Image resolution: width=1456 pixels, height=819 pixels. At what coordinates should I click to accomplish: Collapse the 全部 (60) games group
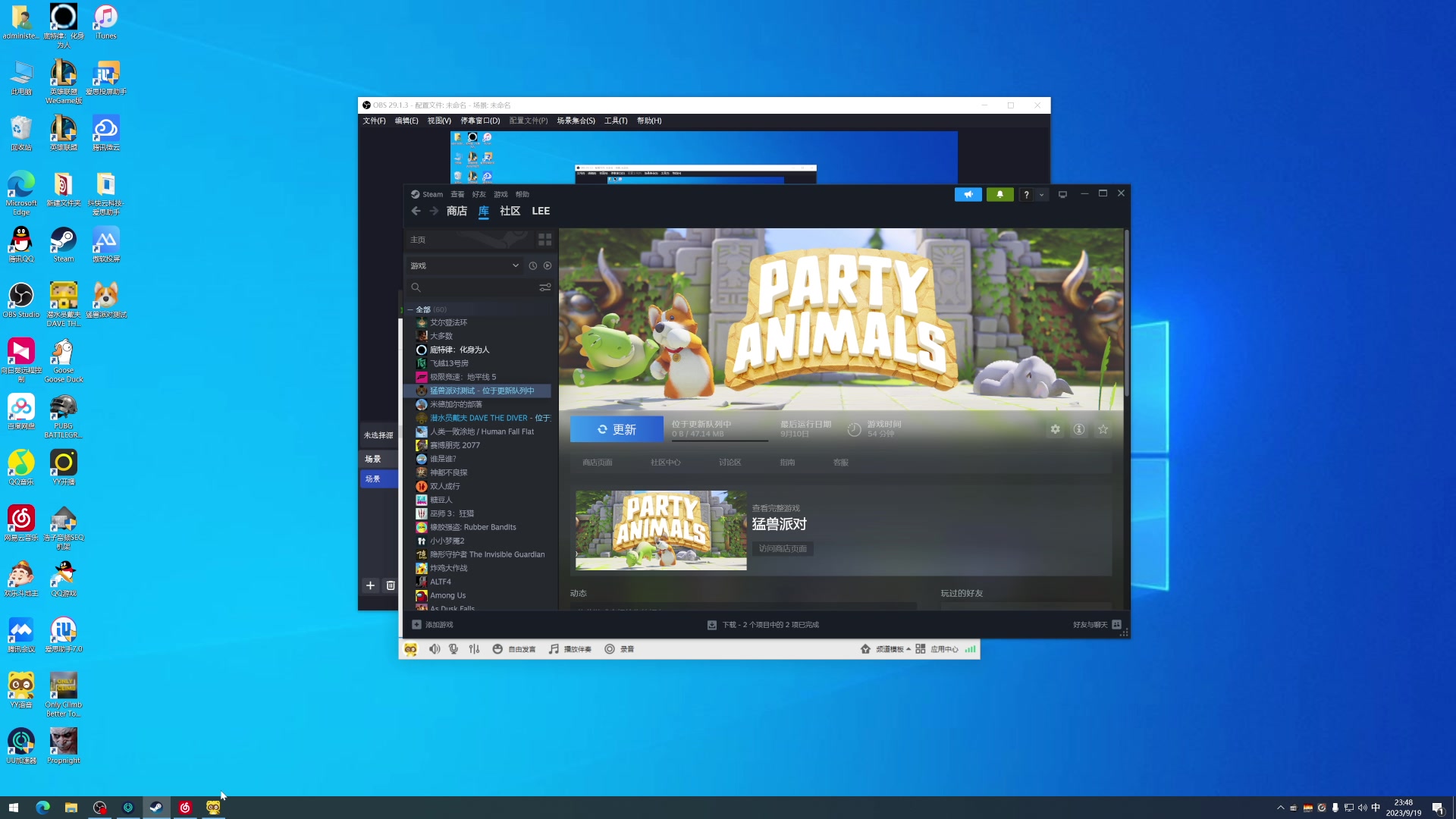pos(410,309)
